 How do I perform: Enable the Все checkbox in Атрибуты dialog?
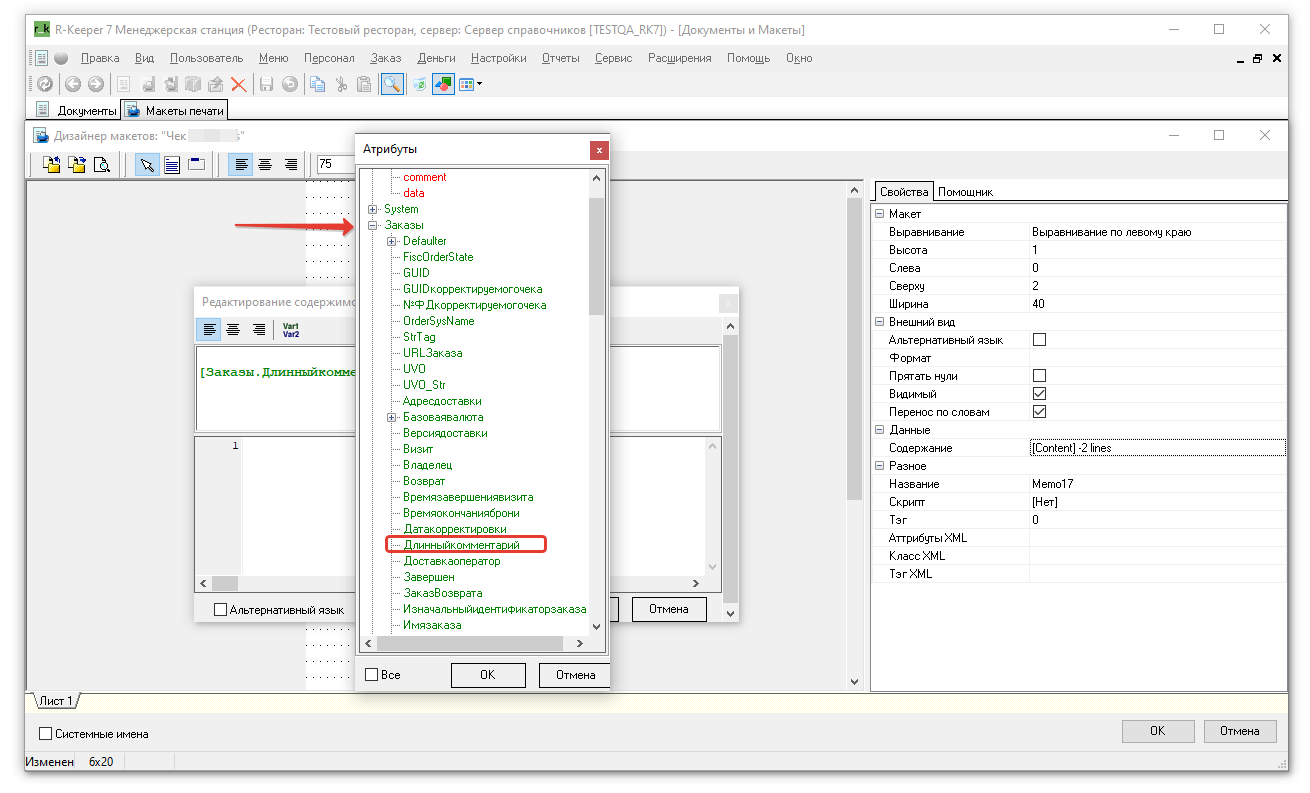tap(372, 675)
